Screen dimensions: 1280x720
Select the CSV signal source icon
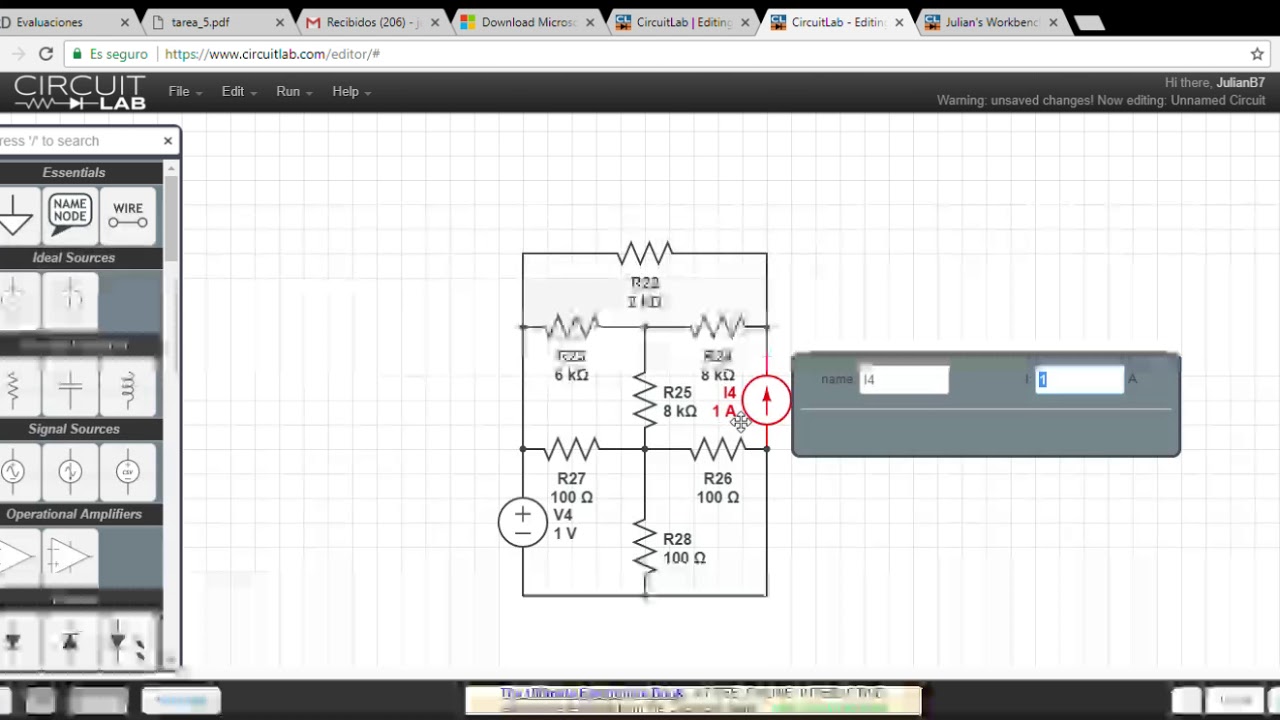[128, 472]
